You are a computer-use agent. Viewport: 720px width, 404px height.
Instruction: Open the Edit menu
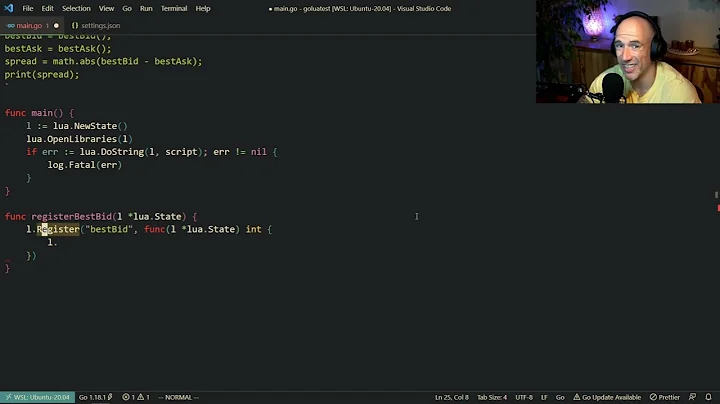[x=47, y=8]
